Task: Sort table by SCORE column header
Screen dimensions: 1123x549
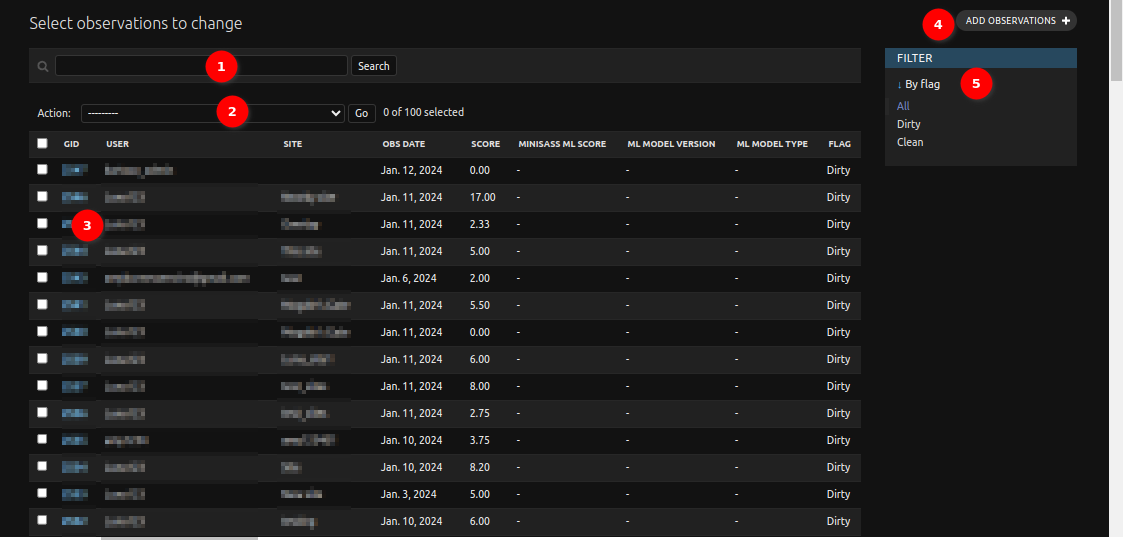Action: click(486, 144)
